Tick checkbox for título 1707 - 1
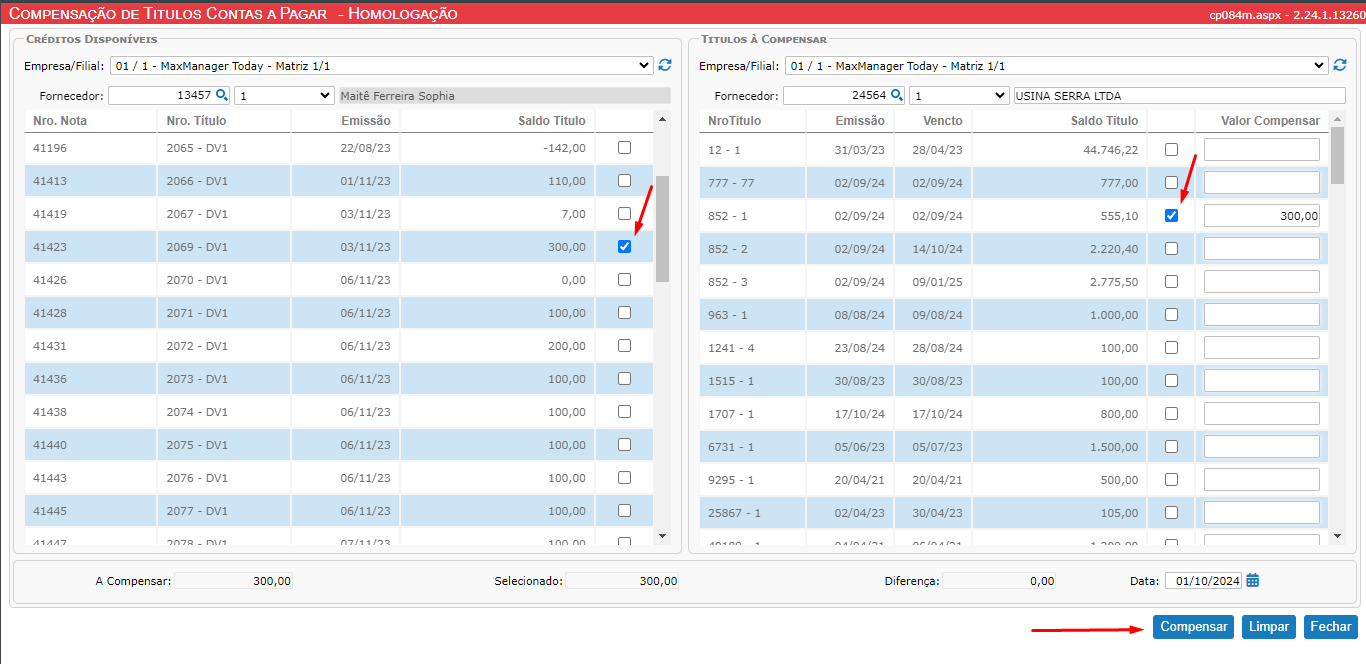The width and height of the screenshot is (1366, 664). (1171, 413)
